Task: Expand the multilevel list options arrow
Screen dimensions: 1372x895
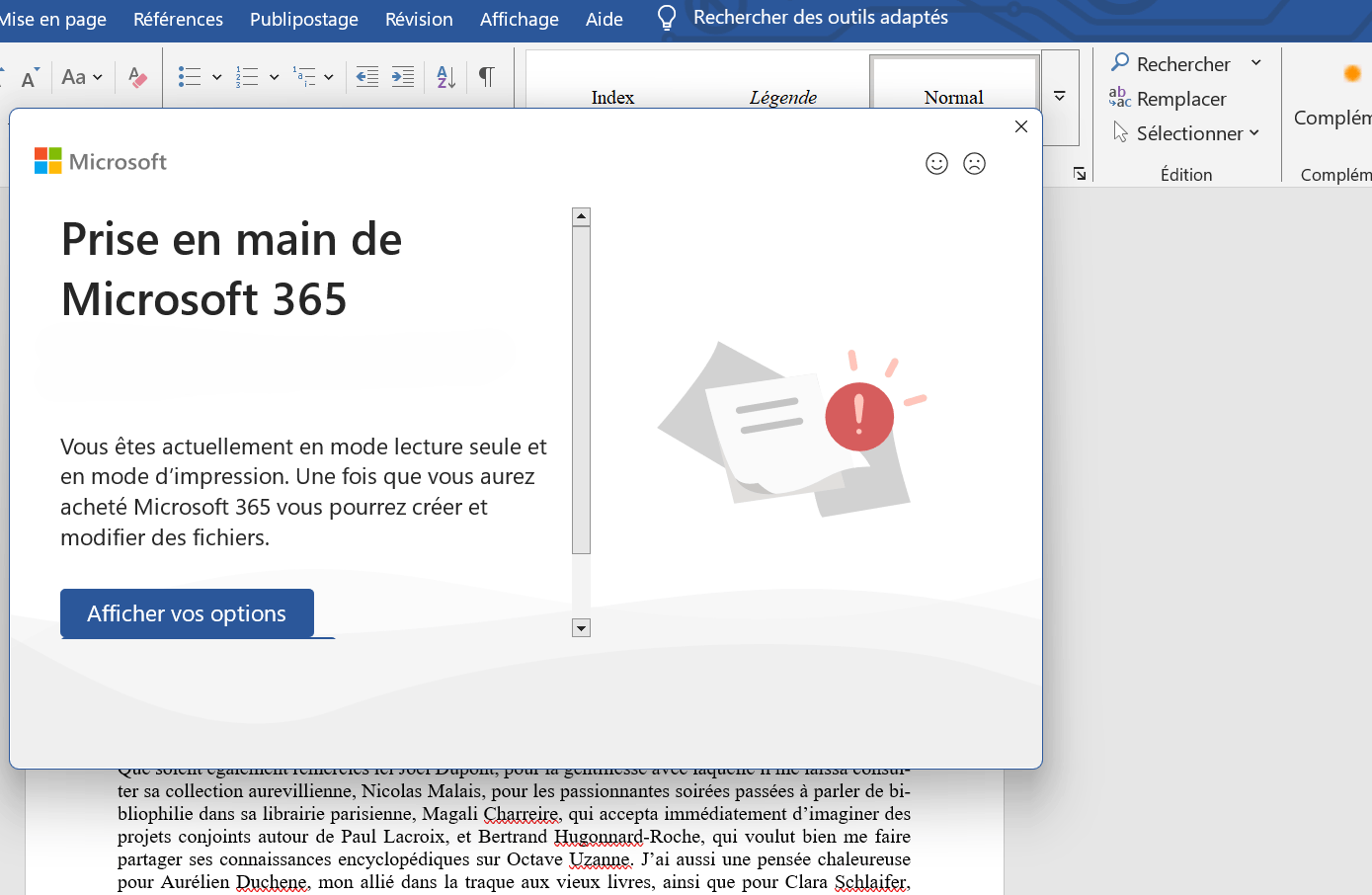Action: click(x=329, y=77)
